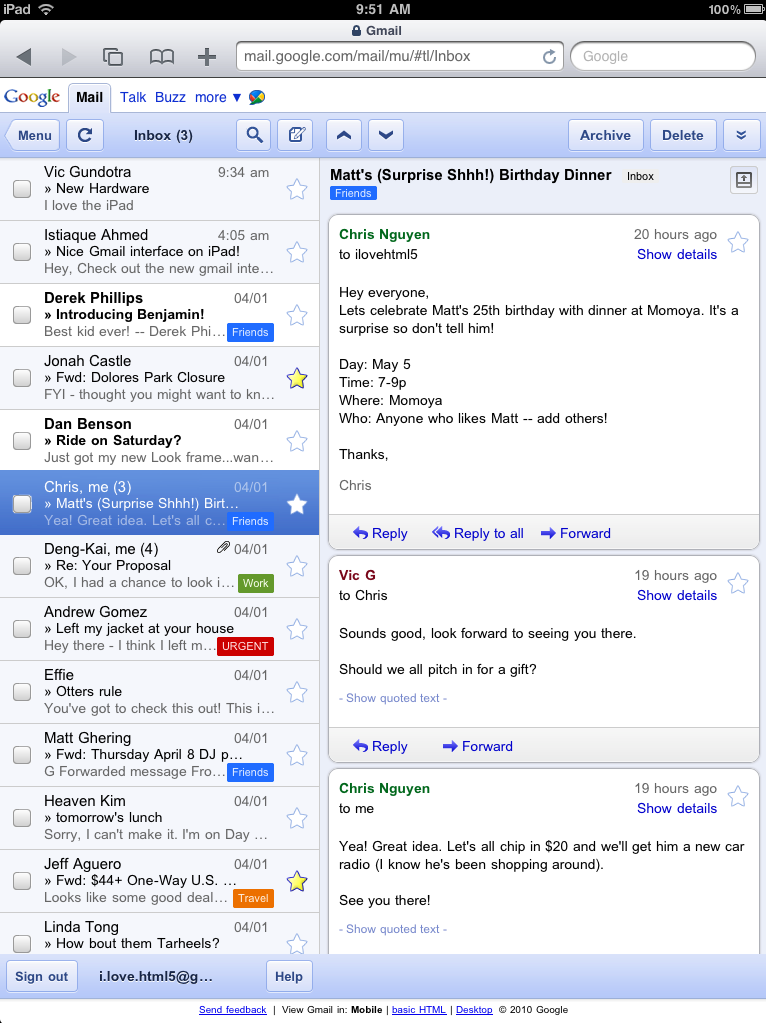
Task: Go to next conversation with down arrow
Action: pyautogui.click(x=386, y=135)
